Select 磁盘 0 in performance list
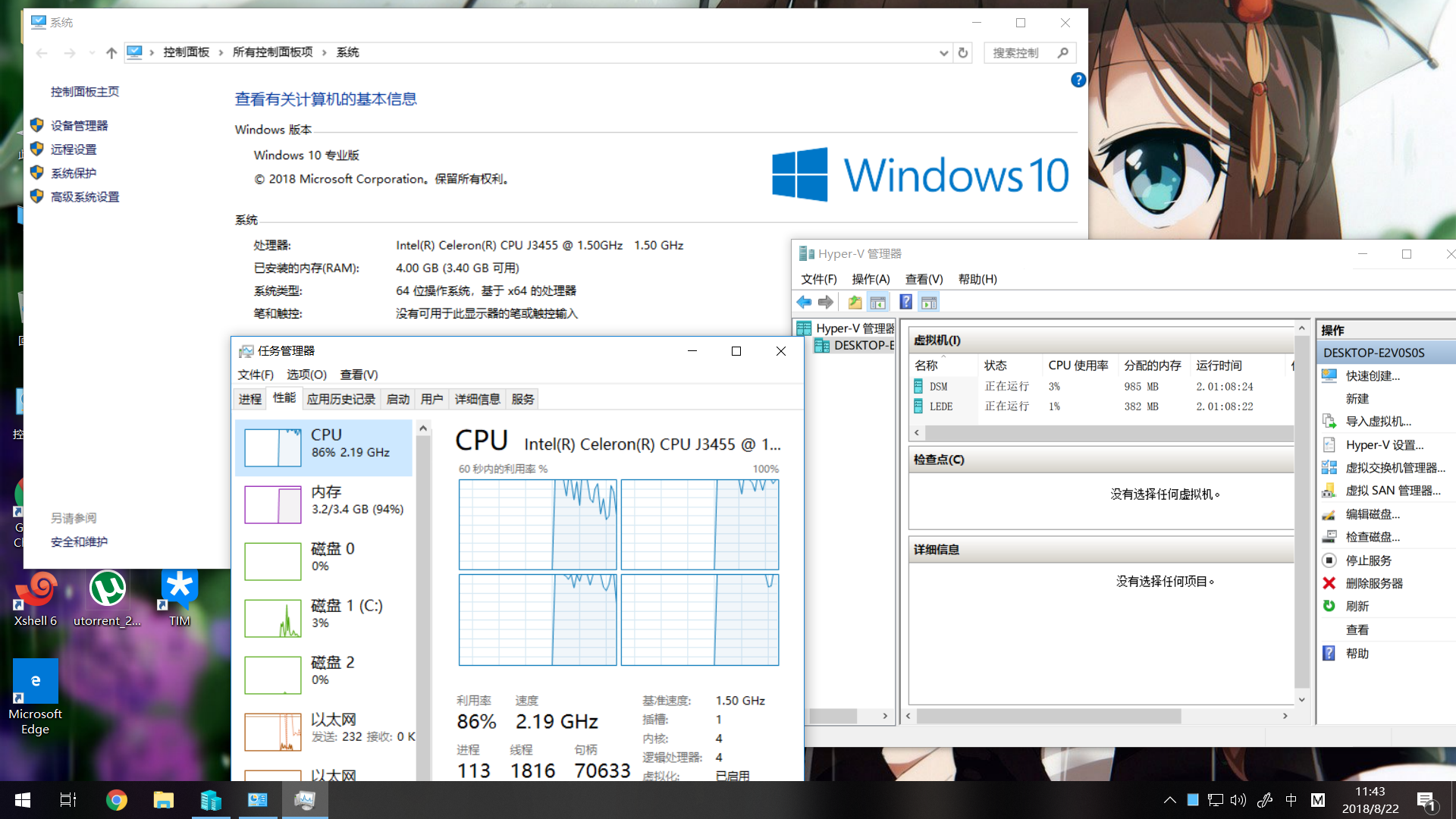Image resolution: width=1456 pixels, height=819 pixels. click(324, 561)
